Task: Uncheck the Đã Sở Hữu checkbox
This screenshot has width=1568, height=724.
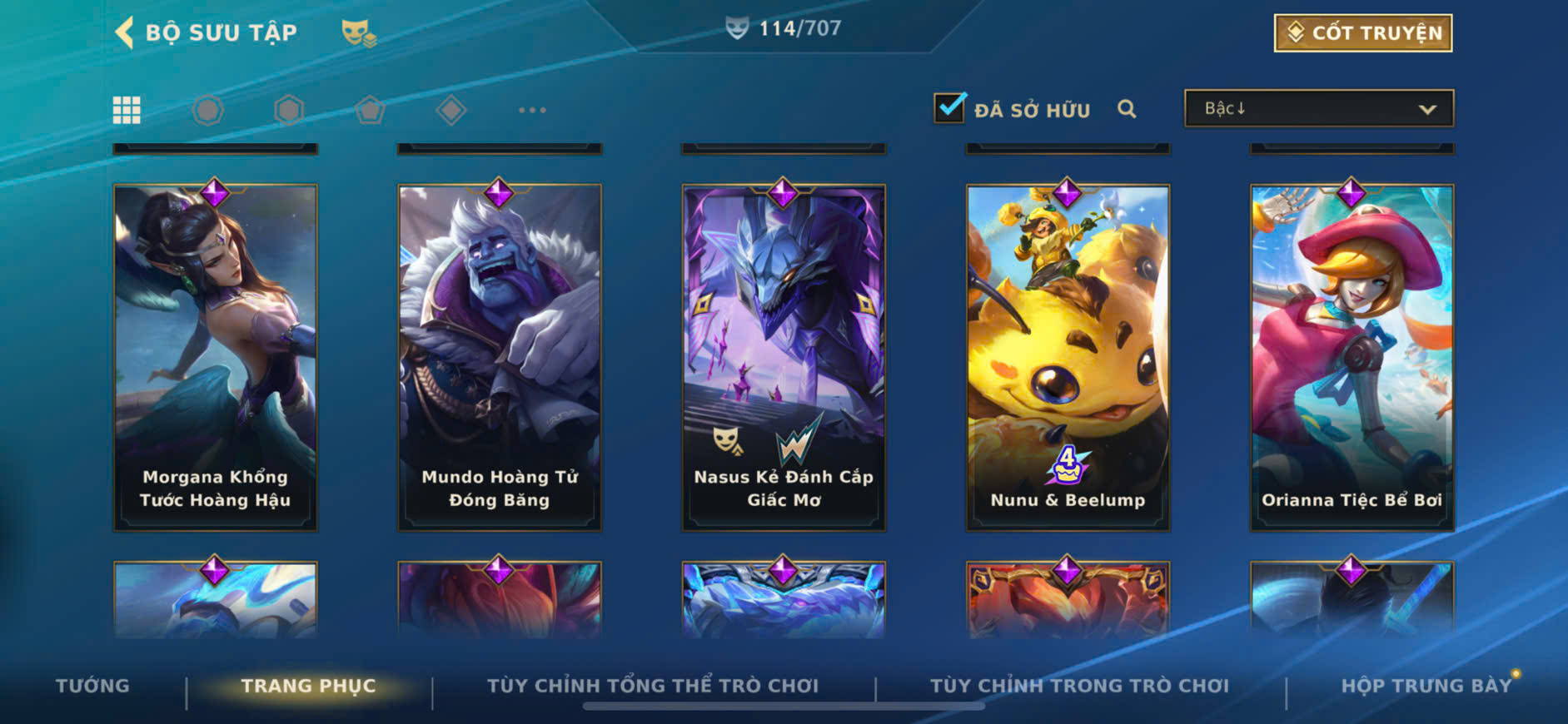Action: 949,108
